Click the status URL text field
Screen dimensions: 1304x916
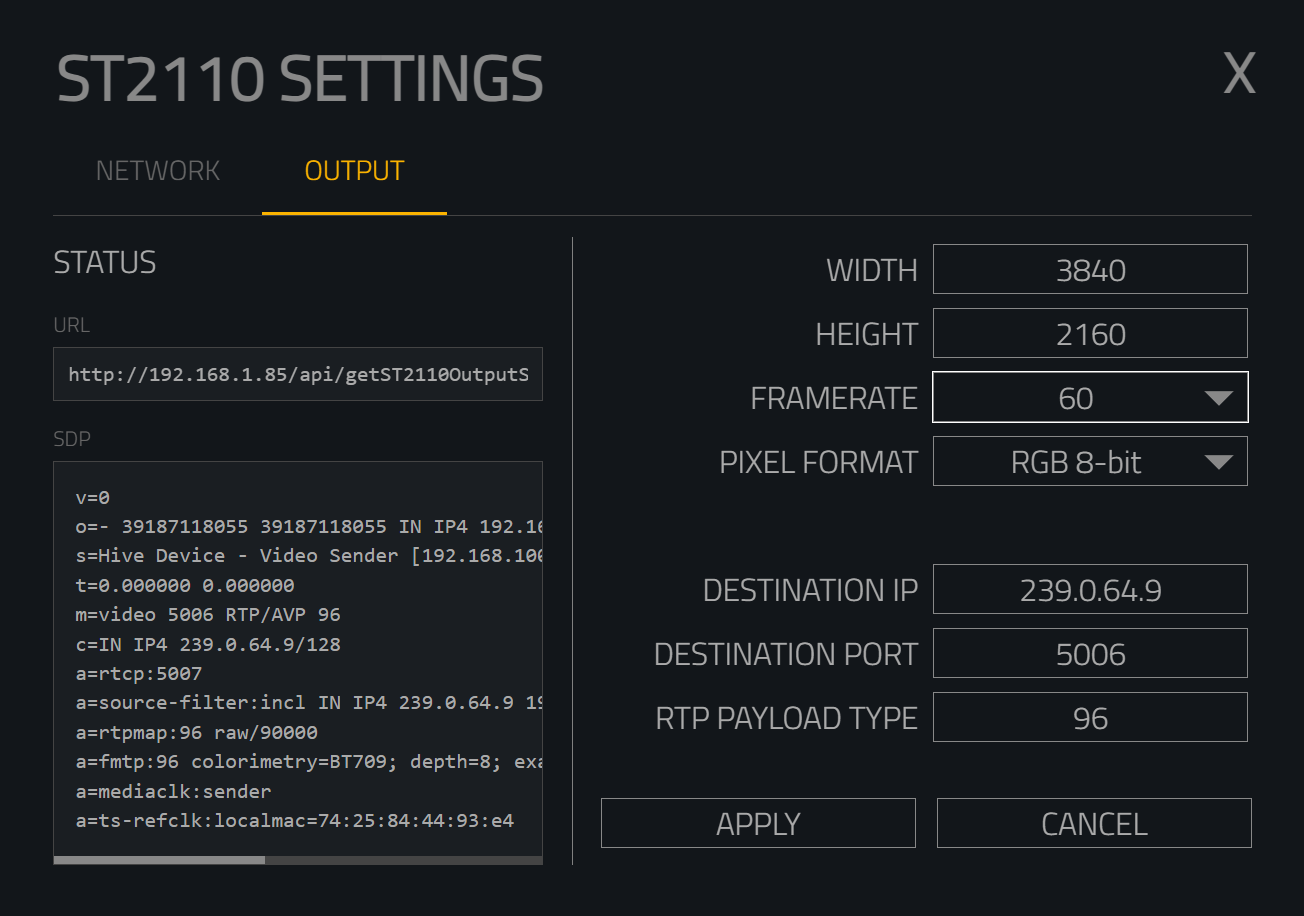[298, 375]
